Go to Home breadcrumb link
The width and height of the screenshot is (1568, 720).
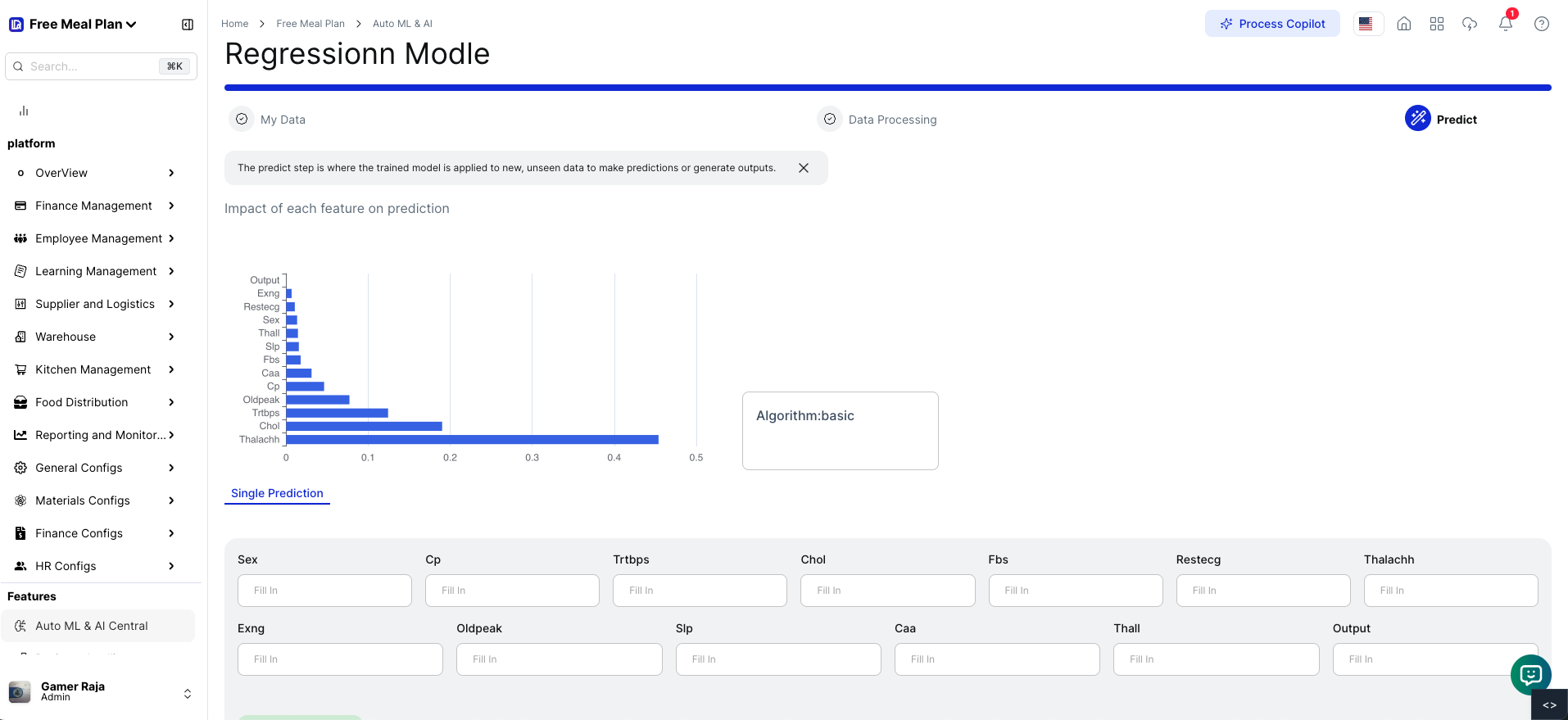pos(234,24)
